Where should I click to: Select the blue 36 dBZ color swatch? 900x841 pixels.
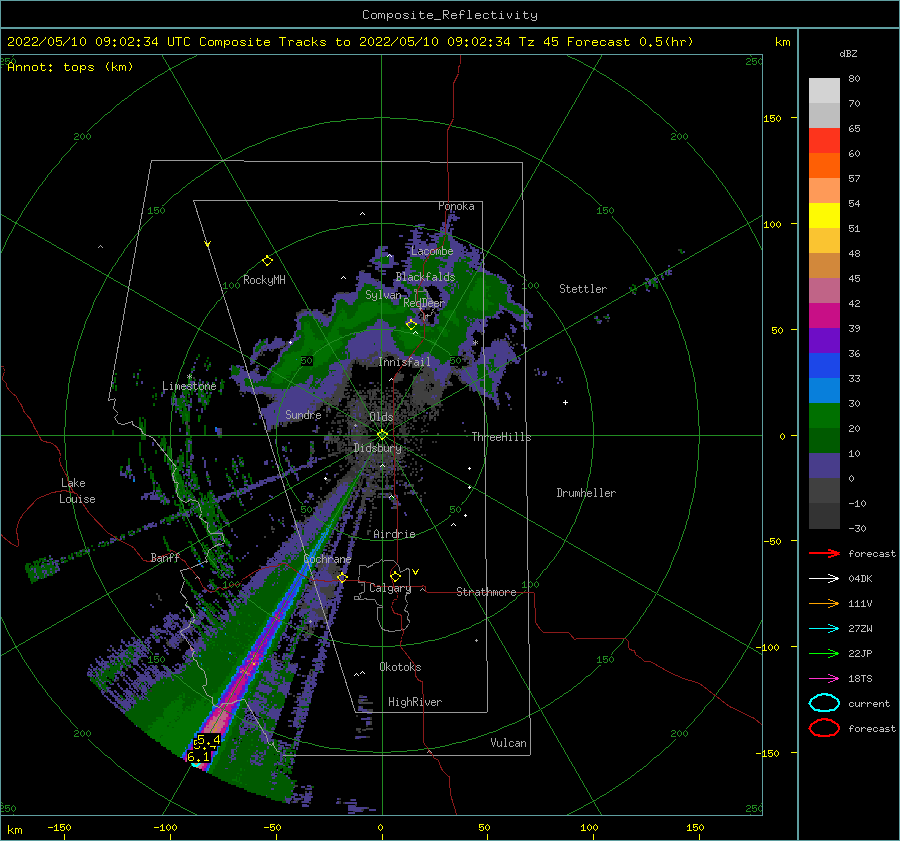point(824,365)
